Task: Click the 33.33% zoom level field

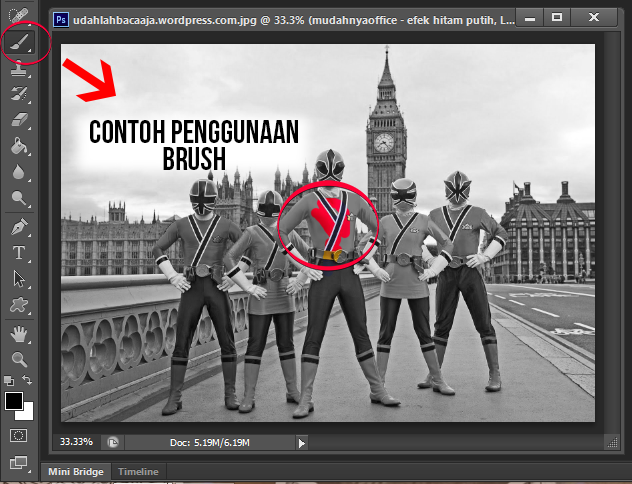Action: point(76,442)
